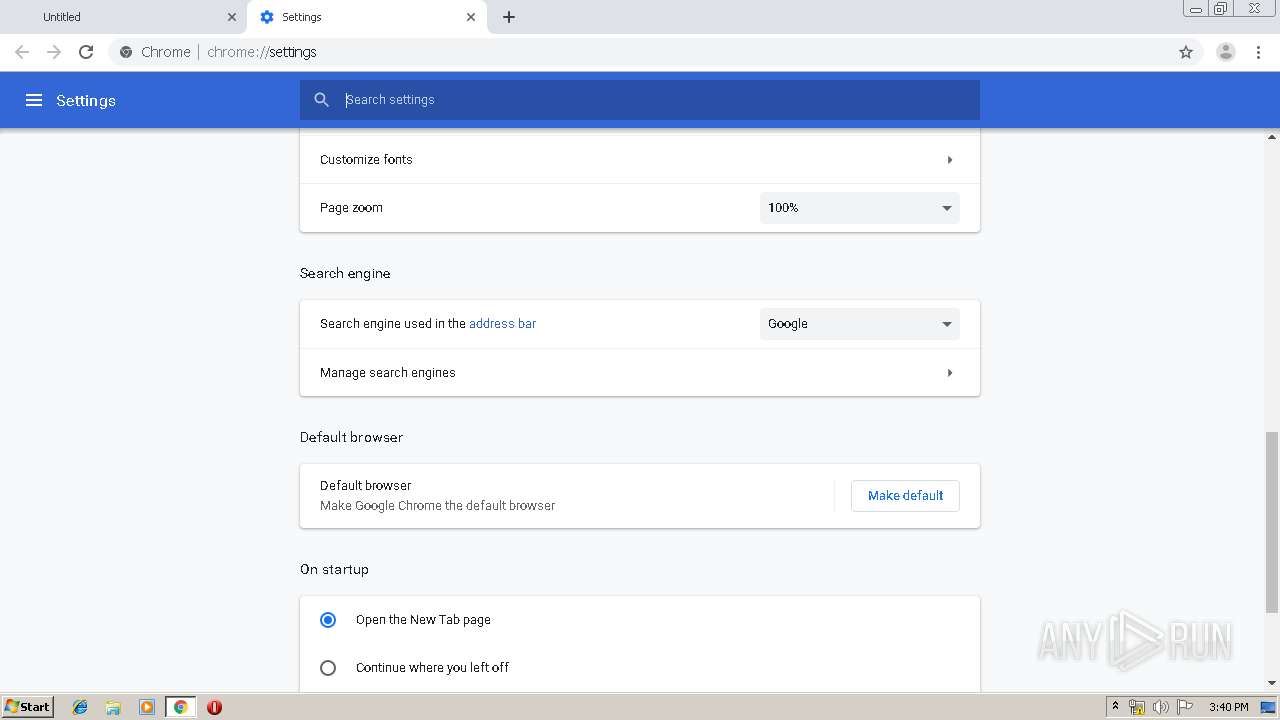
Task: Click the Action Center flag icon
Action: click(1185, 707)
